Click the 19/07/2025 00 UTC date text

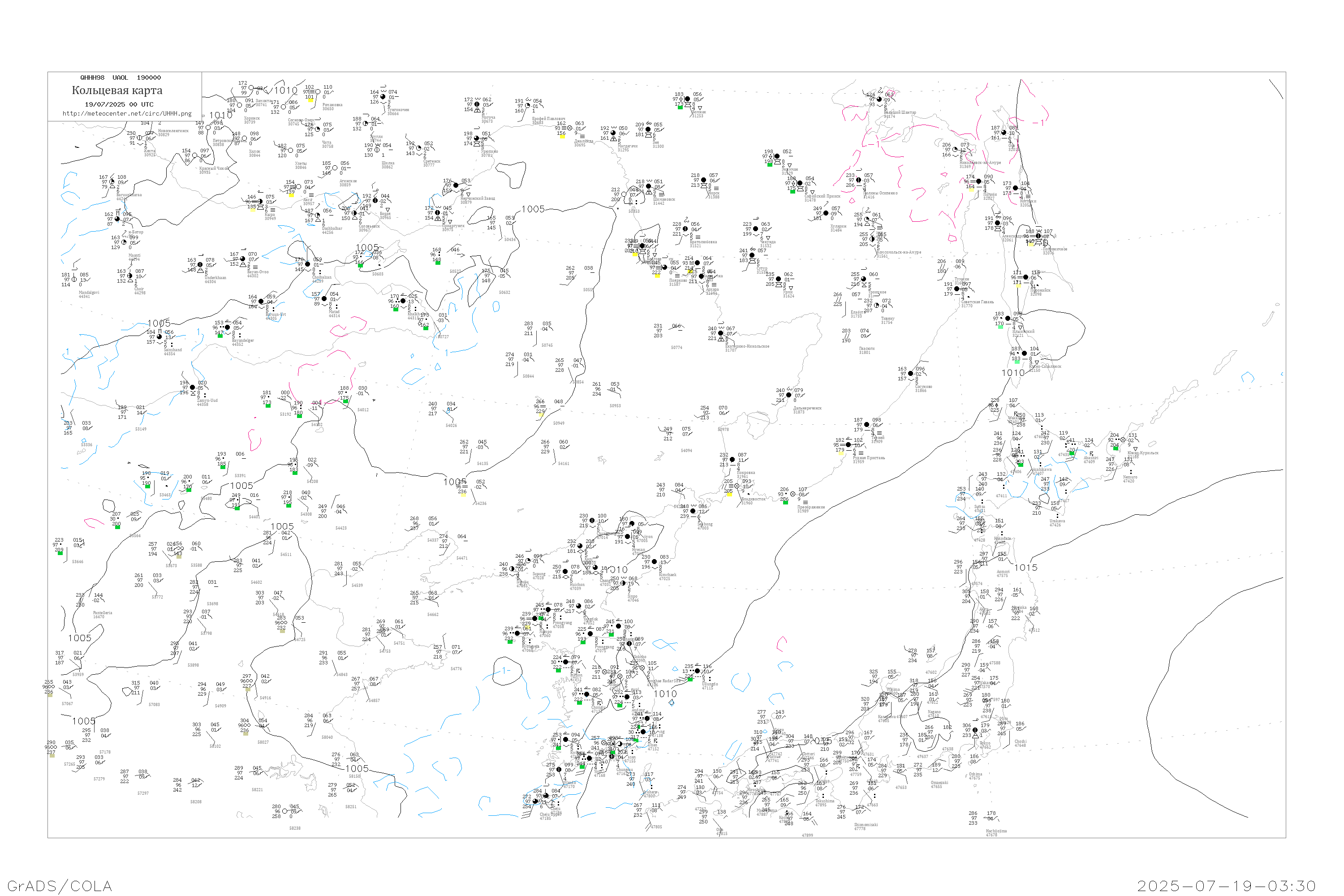[x=119, y=104]
